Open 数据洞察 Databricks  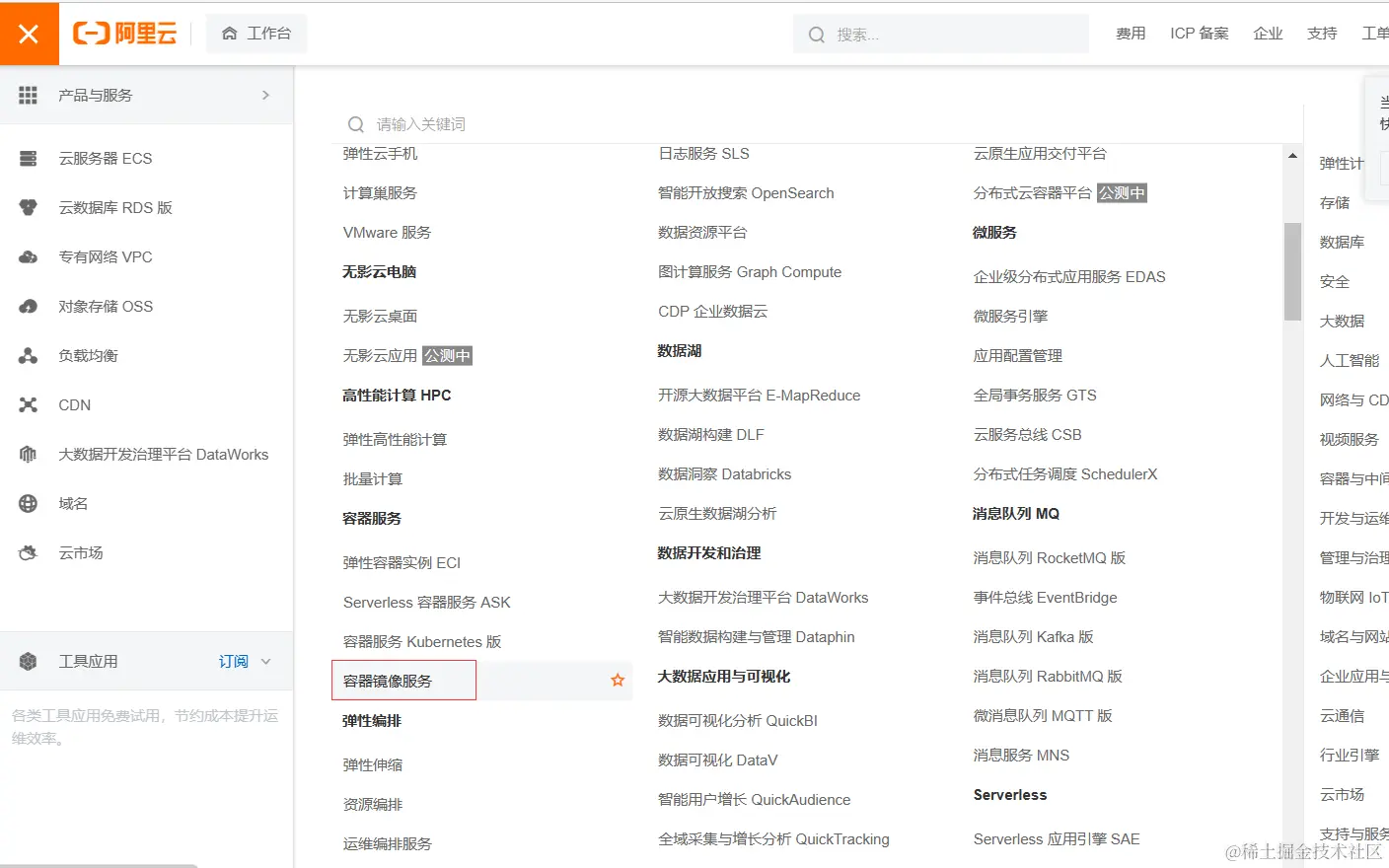[x=725, y=473]
